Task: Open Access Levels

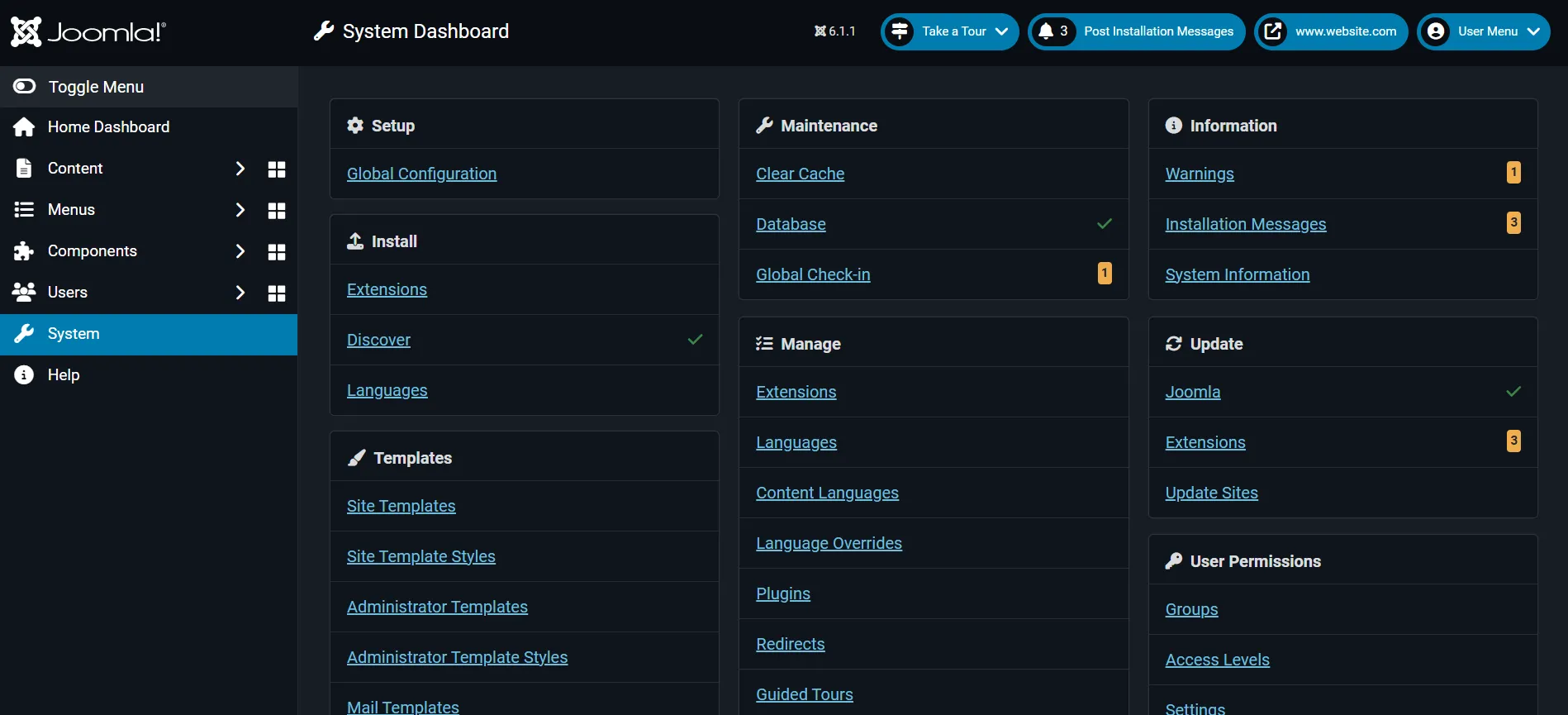Action: click(x=1217, y=660)
